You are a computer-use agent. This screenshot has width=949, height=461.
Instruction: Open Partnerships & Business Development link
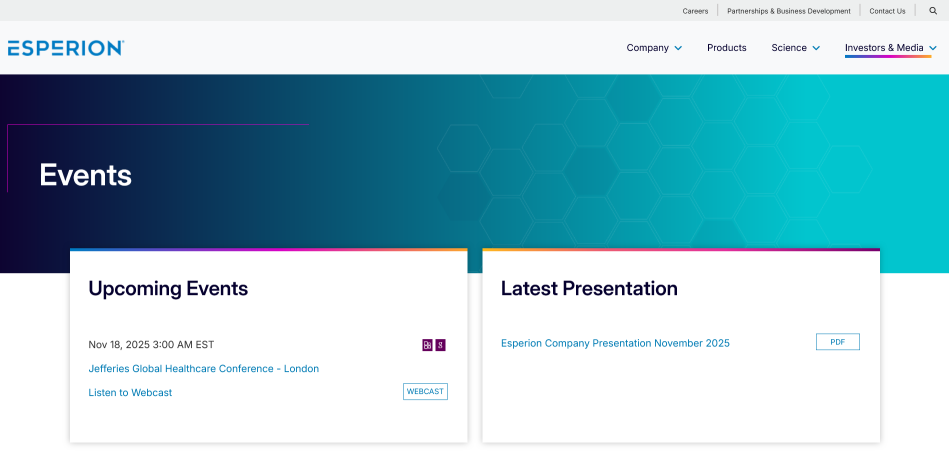click(788, 11)
